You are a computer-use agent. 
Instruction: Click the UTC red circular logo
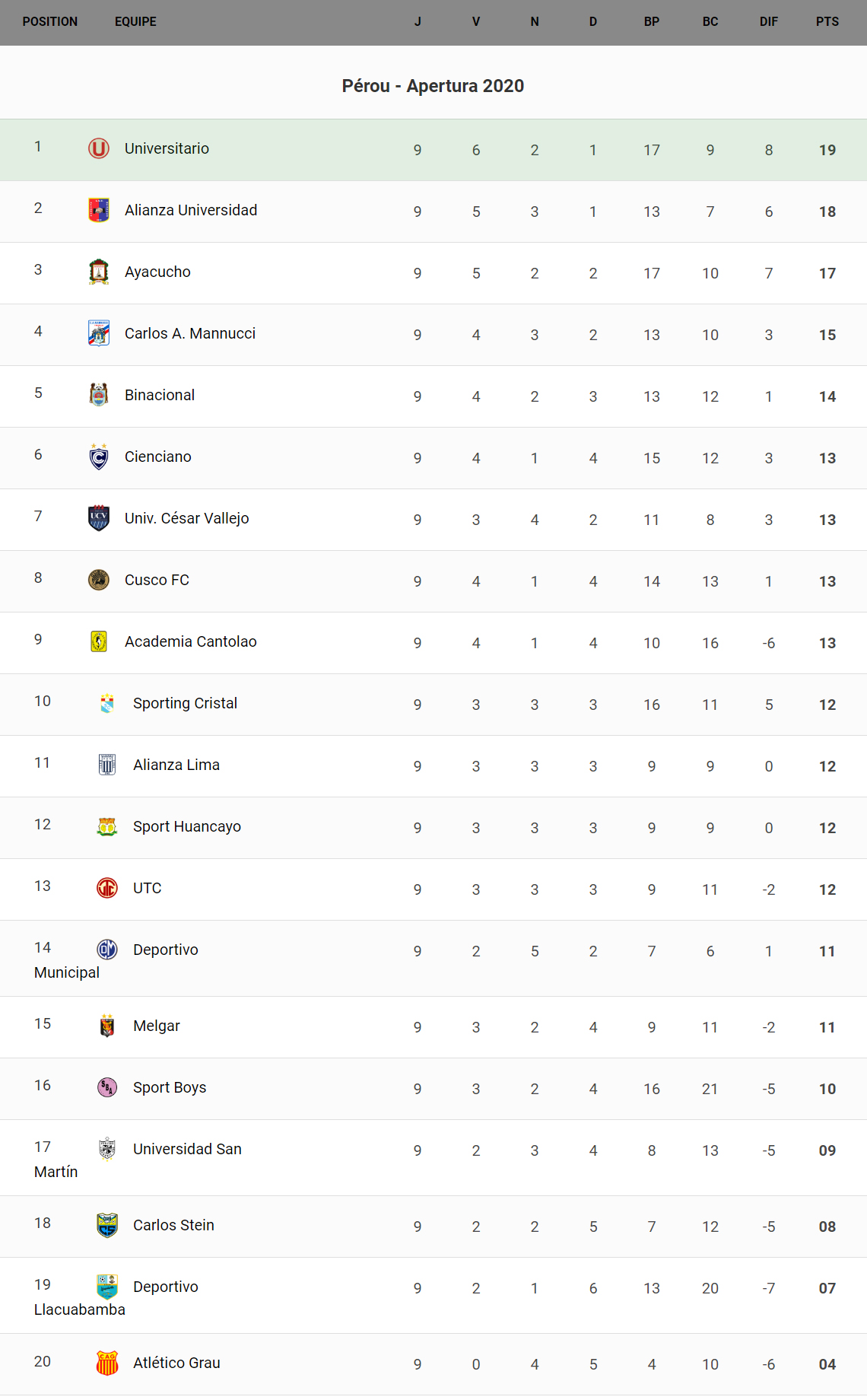point(107,888)
